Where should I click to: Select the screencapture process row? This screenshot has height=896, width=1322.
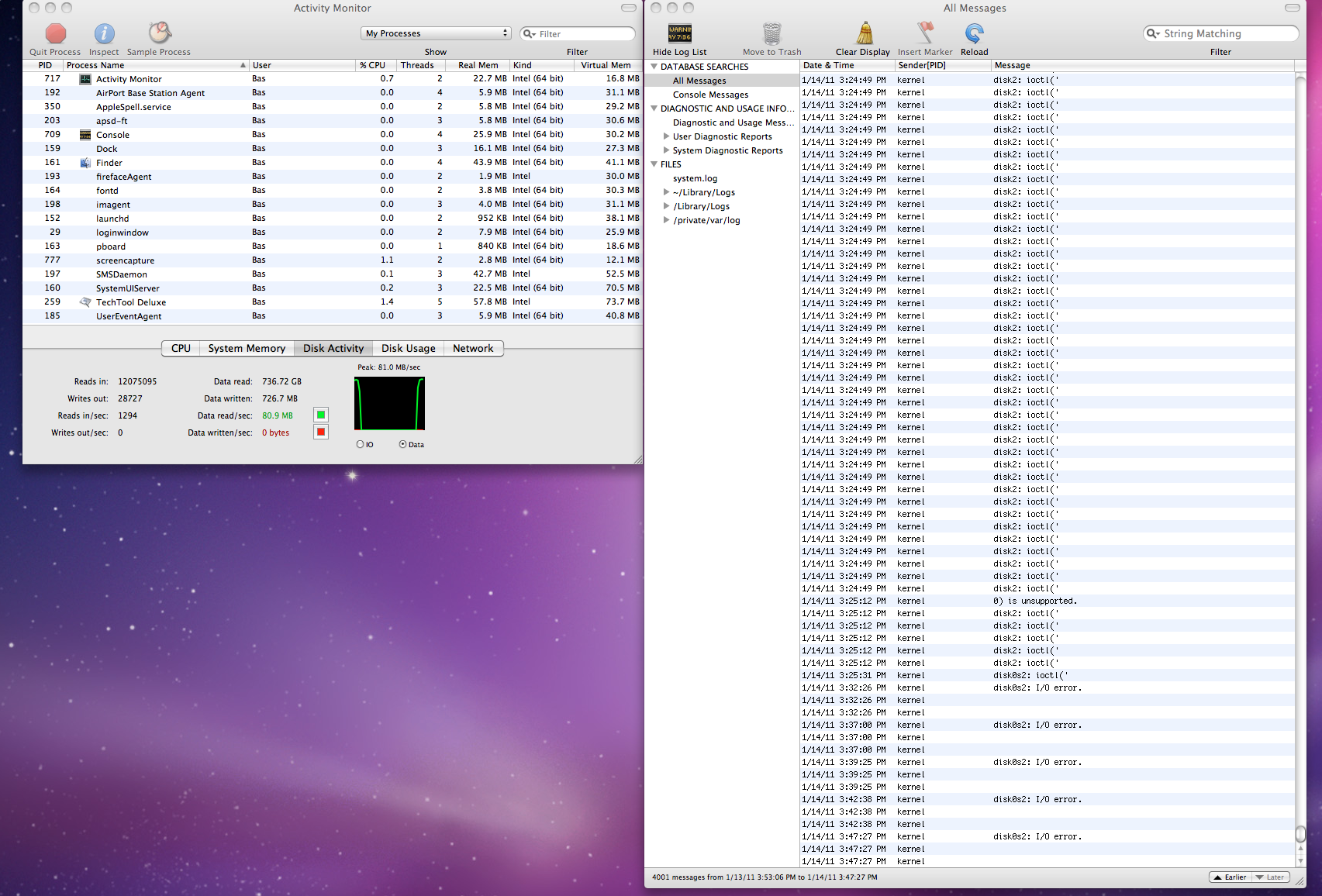(x=333, y=260)
